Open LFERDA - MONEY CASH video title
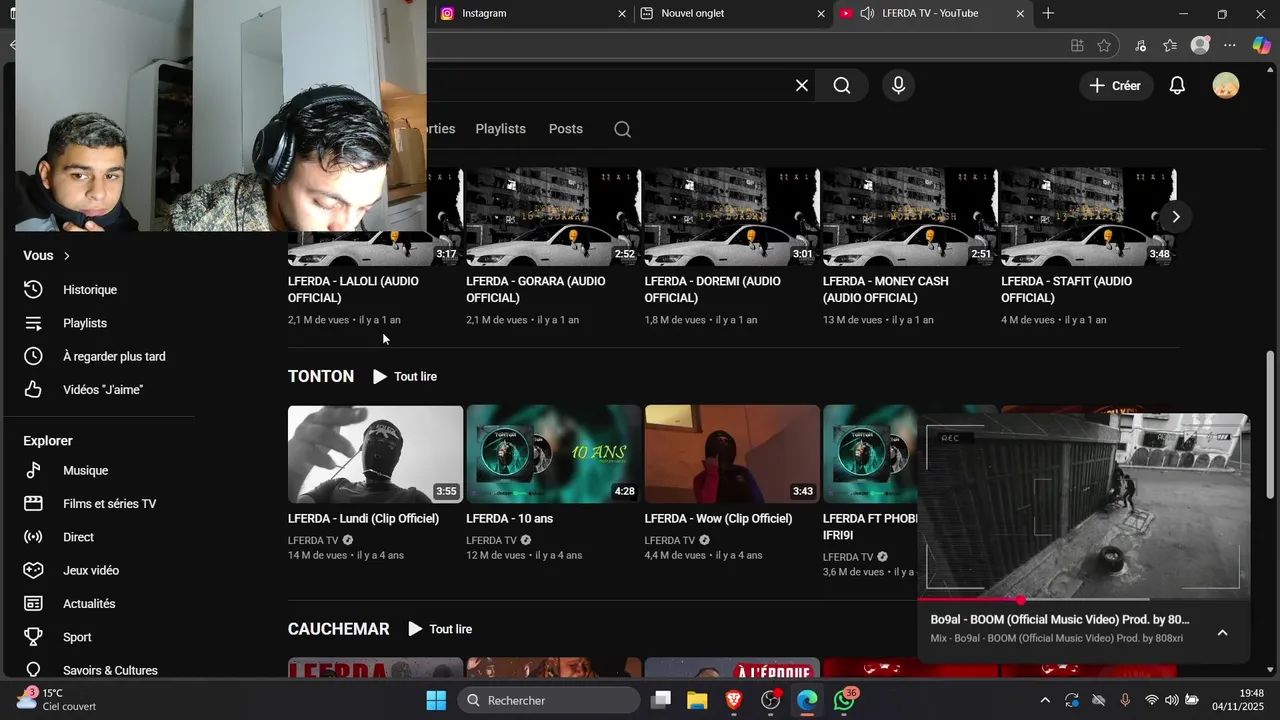This screenshot has height=720, width=1280. [886, 290]
